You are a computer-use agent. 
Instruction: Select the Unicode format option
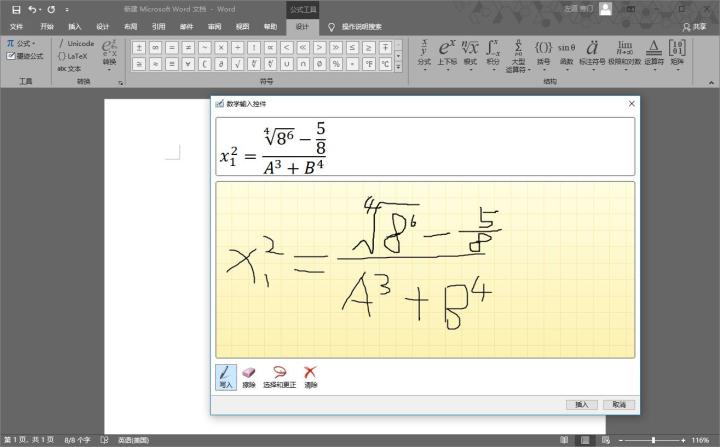click(x=78, y=44)
